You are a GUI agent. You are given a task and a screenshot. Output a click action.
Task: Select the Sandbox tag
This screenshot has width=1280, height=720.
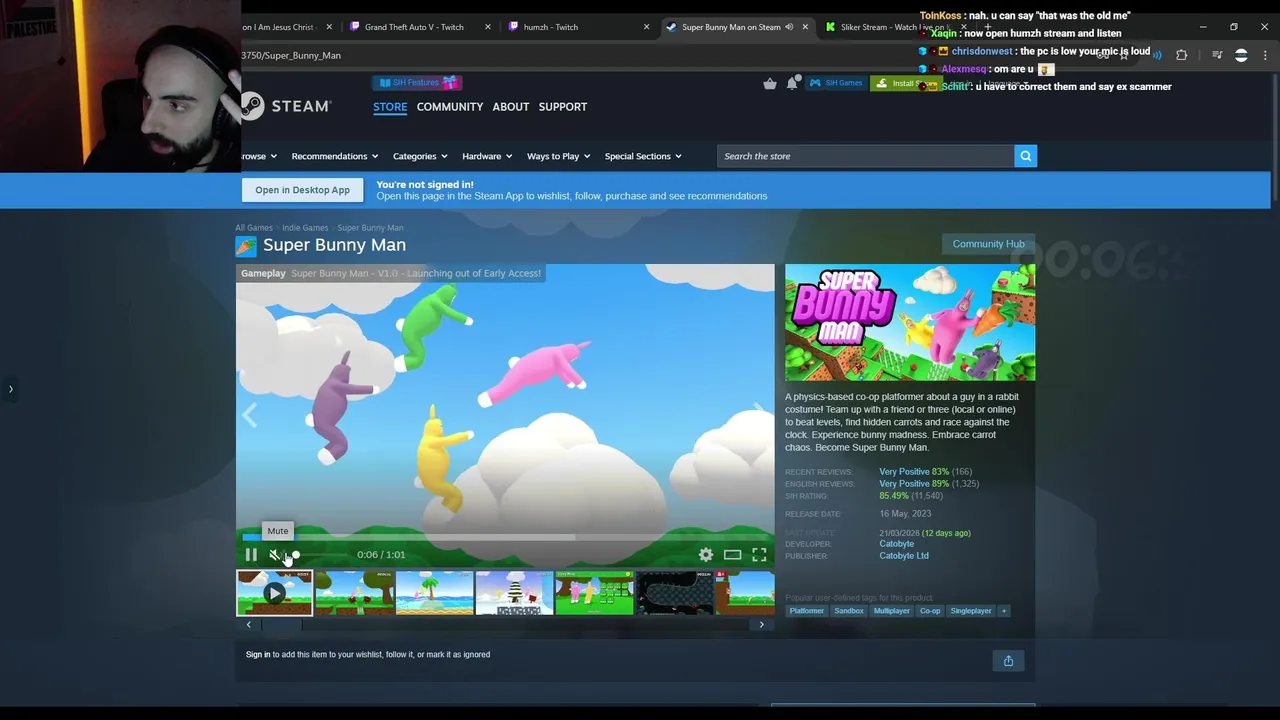coord(849,611)
